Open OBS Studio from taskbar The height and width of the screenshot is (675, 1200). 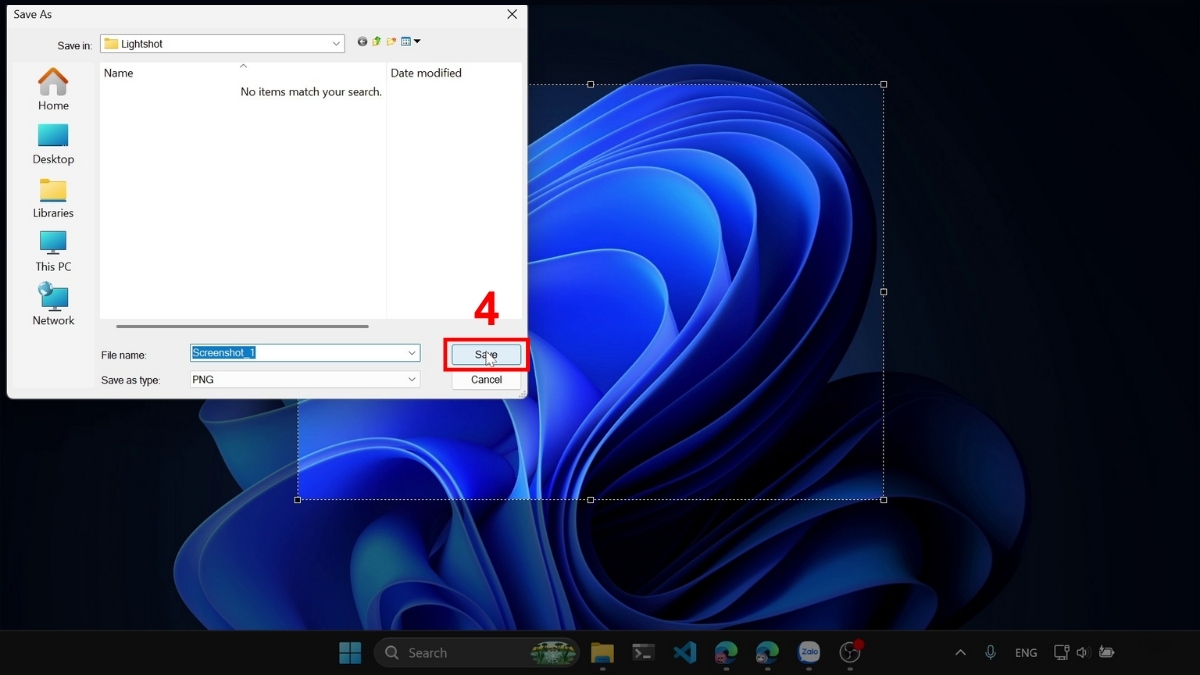coord(850,653)
